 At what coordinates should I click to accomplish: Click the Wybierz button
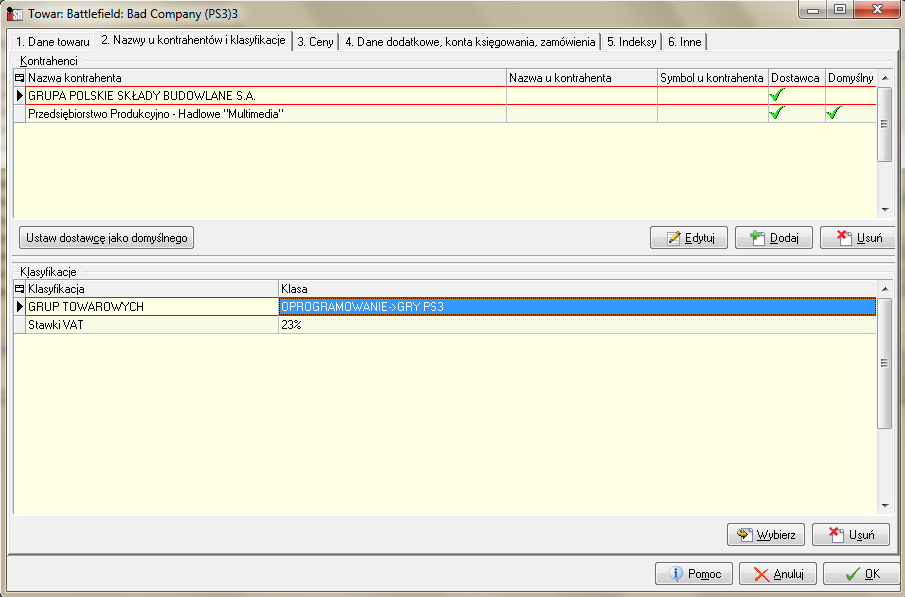[x=766, y=535]
